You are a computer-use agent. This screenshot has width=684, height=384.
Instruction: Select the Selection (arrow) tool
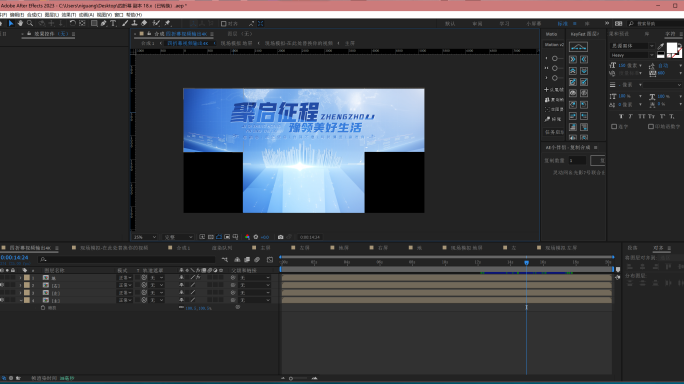point(11,24)
